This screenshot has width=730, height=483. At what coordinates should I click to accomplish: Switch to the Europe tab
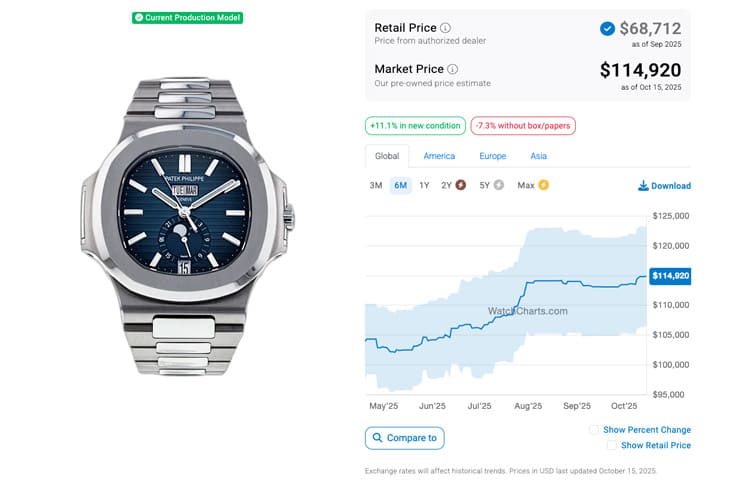492,156
